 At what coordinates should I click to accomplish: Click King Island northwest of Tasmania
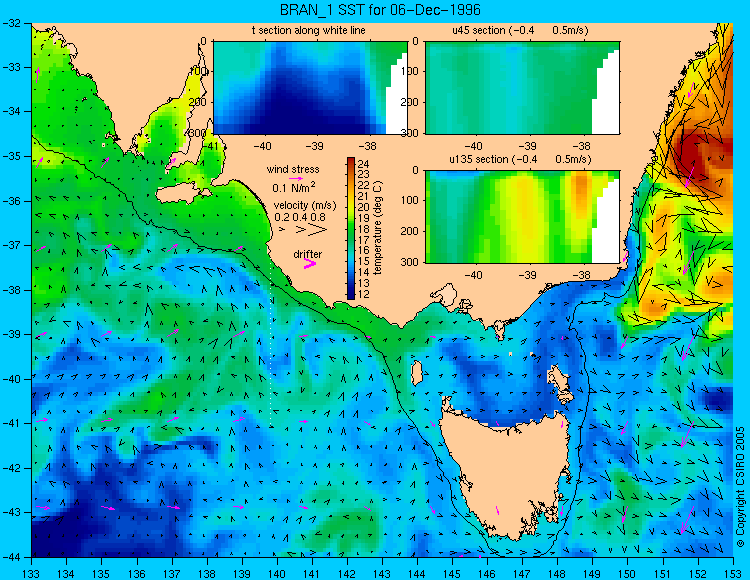coord(417,373)
